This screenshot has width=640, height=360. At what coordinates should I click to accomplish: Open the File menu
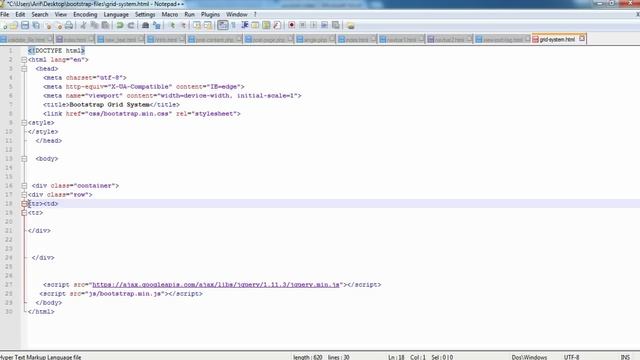tap(4, 14)
